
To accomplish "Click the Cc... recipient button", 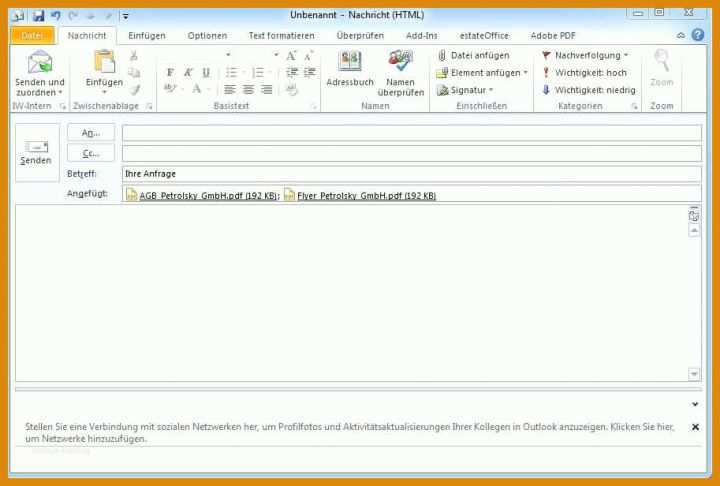I will [x=91, y=153].
